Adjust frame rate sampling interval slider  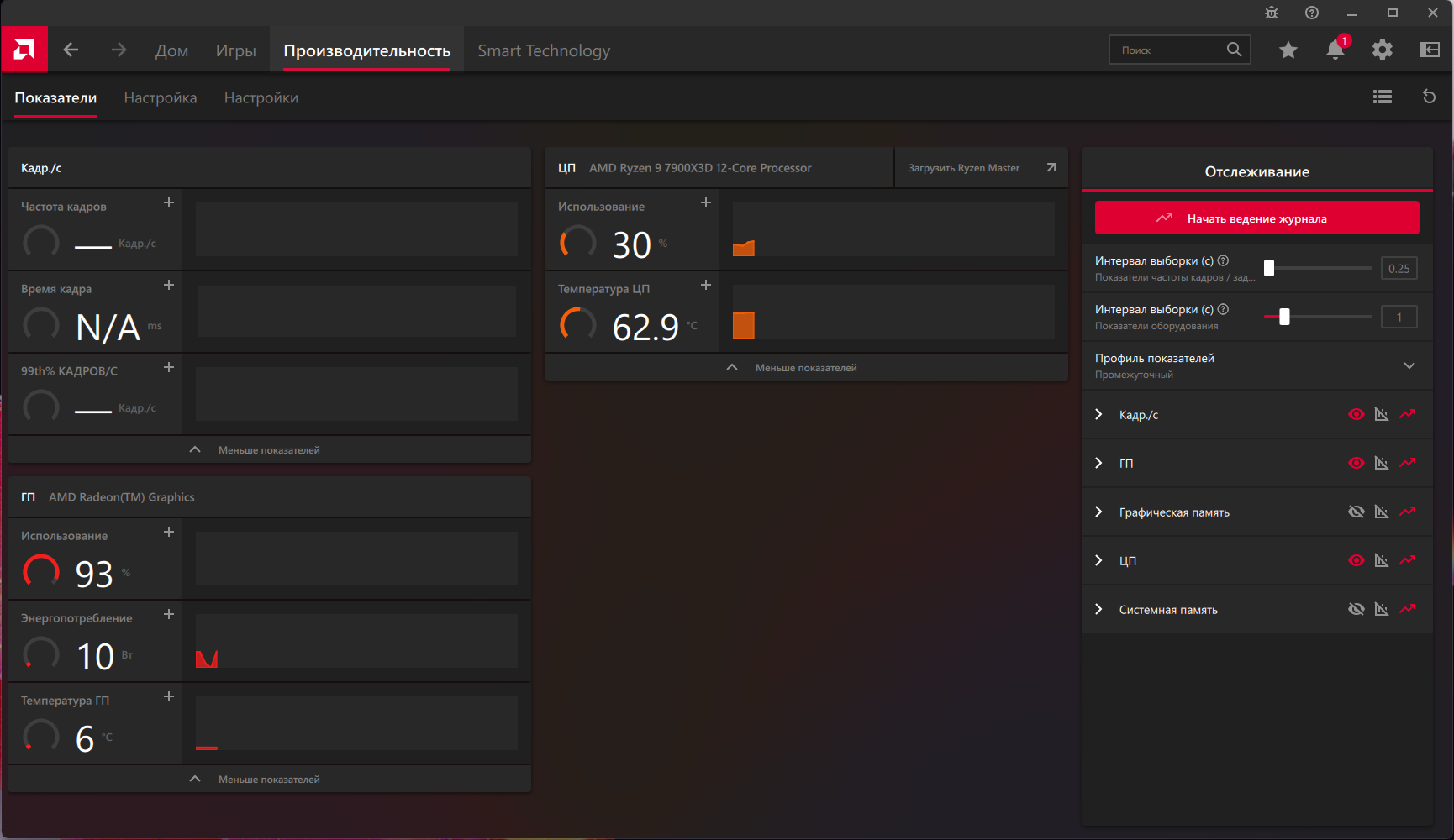coord(1318,268)
